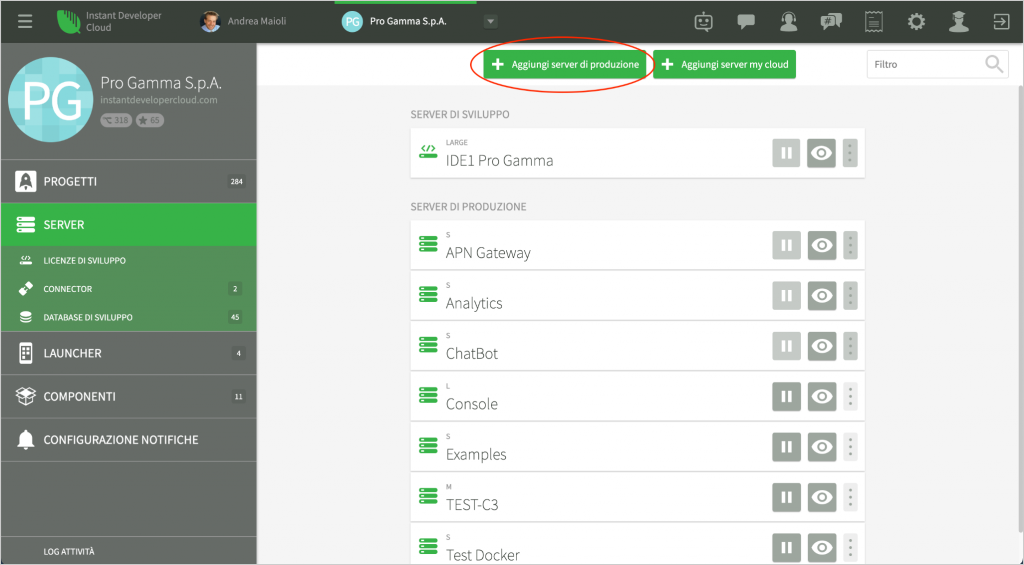1024x565 pixels.
Task: Click eye icon for Analytics
Action: tap(822, 295)
